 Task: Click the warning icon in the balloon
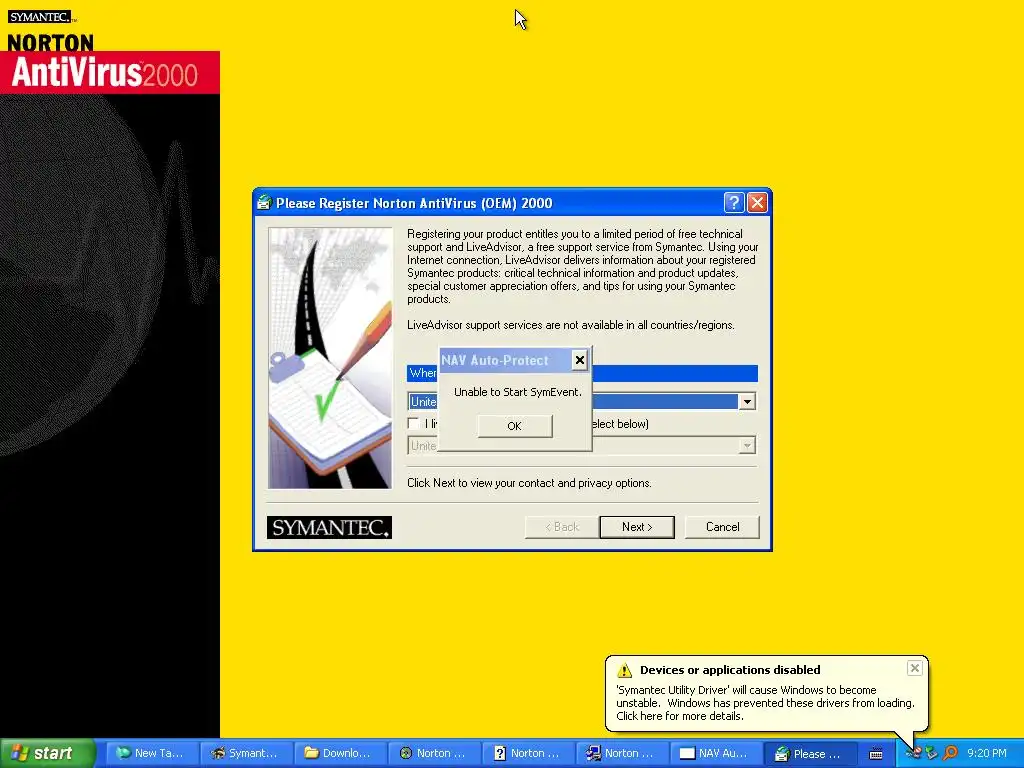pyautogui.click(x=624, y=670)
